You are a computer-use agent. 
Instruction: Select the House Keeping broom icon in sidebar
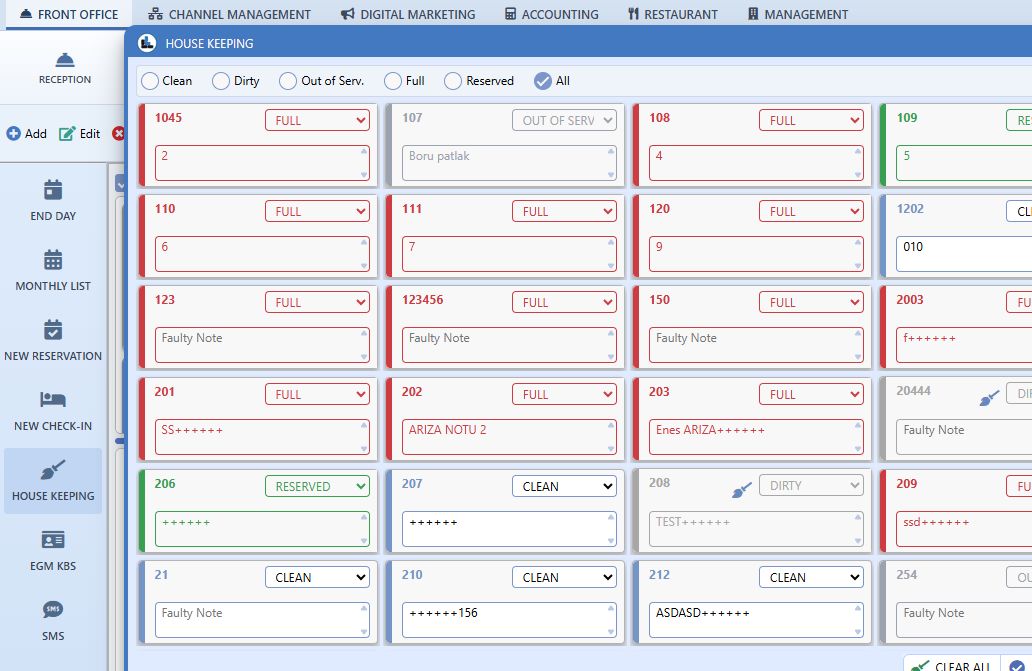coord(53,470)
